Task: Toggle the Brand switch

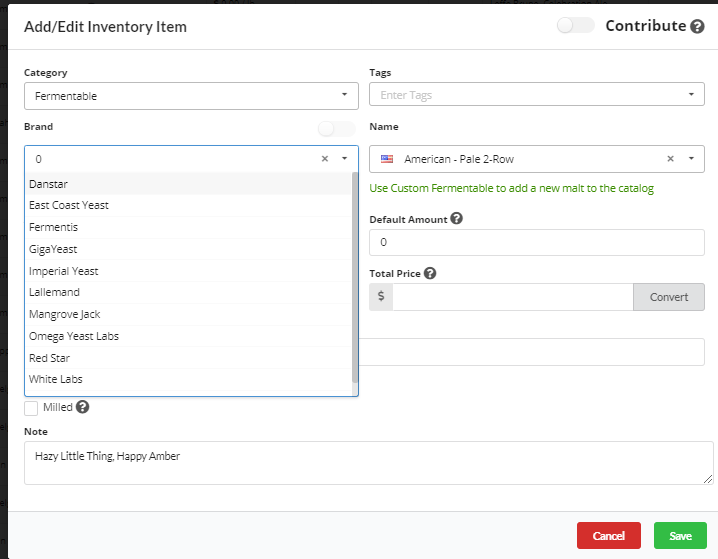Action: (337, 129)
